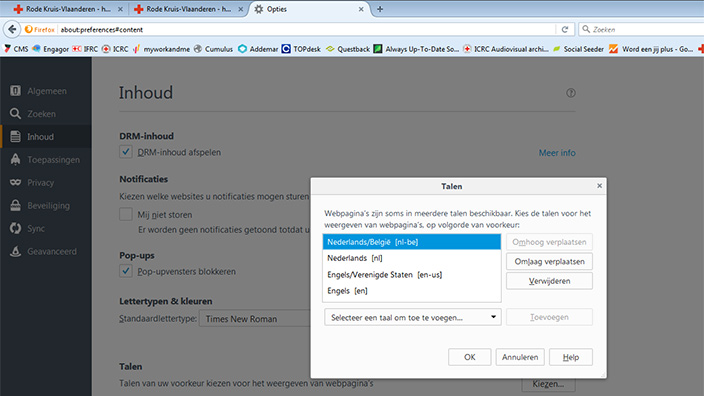
Task: Click Help button in Talen dialog
Action: click(571, 357)
